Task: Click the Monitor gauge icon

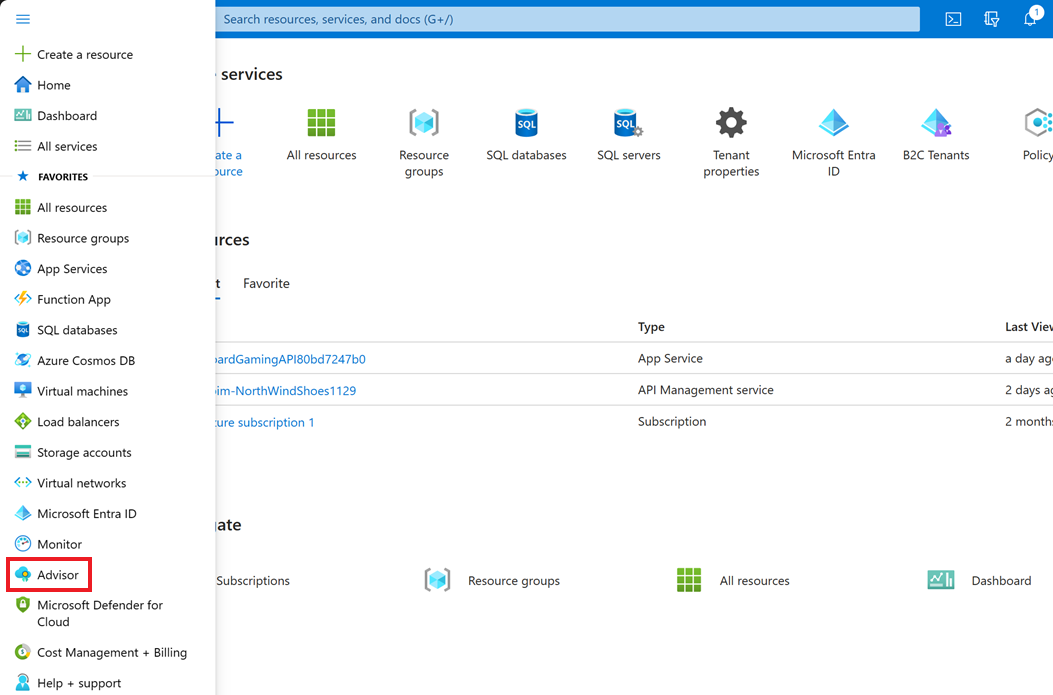Action: [23, 544]
